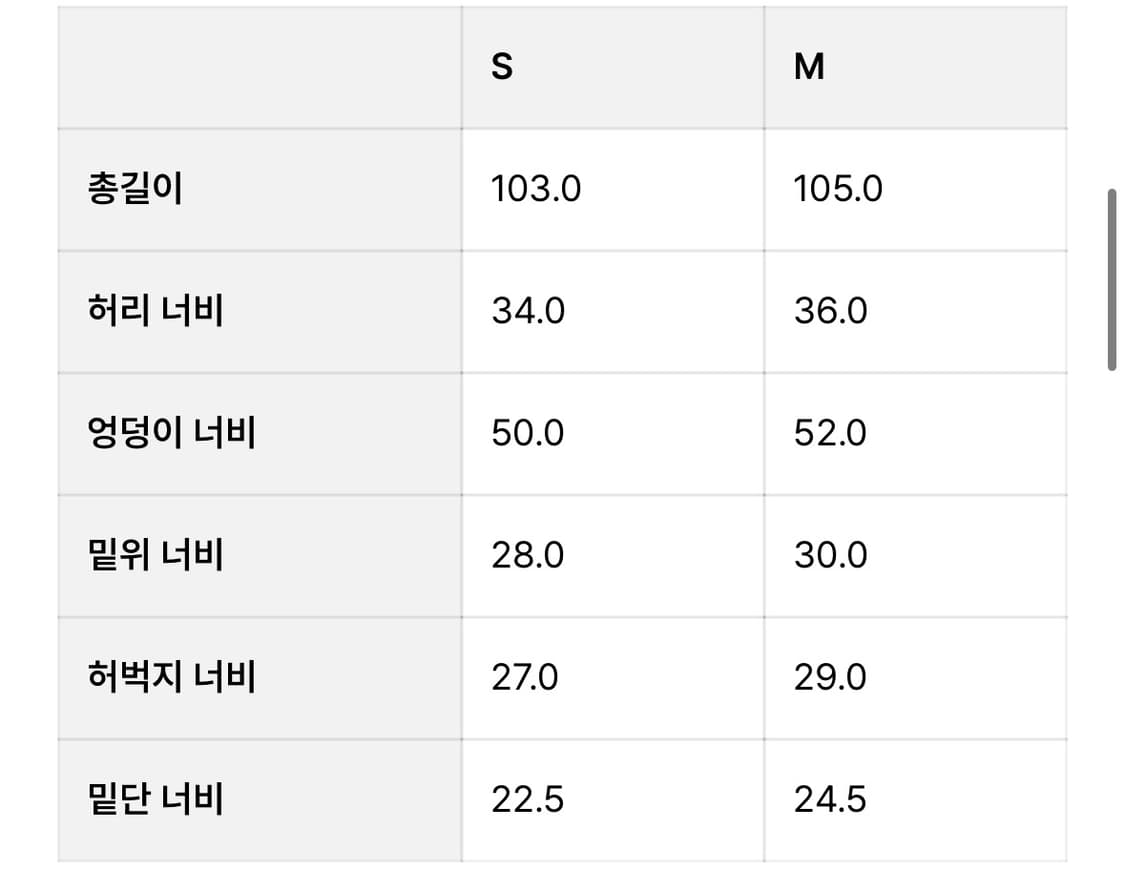Select the 24.5 hem width cell
Screen dimensions: 1125x887
915,800
